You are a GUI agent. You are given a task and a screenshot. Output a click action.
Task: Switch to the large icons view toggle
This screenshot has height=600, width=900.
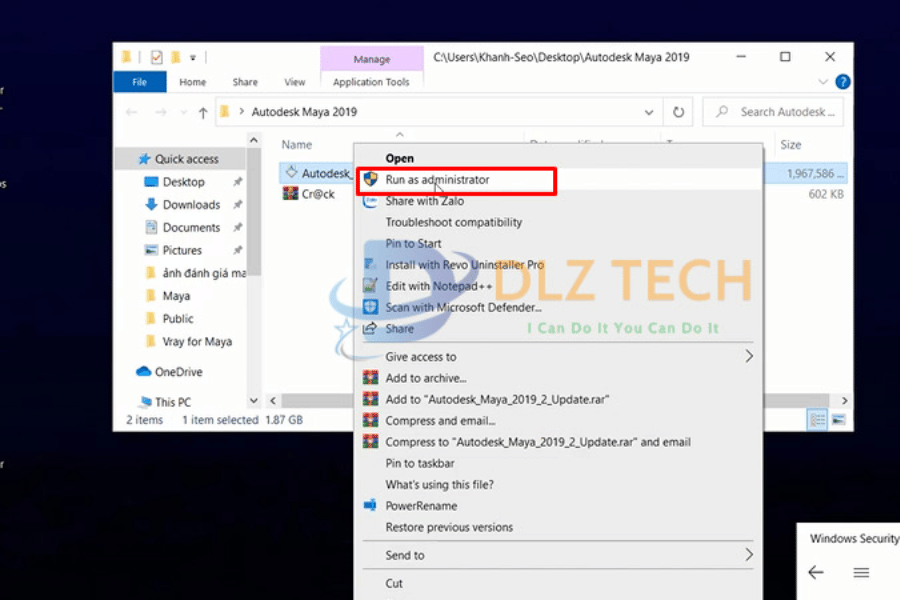click(x=839, y=420)
